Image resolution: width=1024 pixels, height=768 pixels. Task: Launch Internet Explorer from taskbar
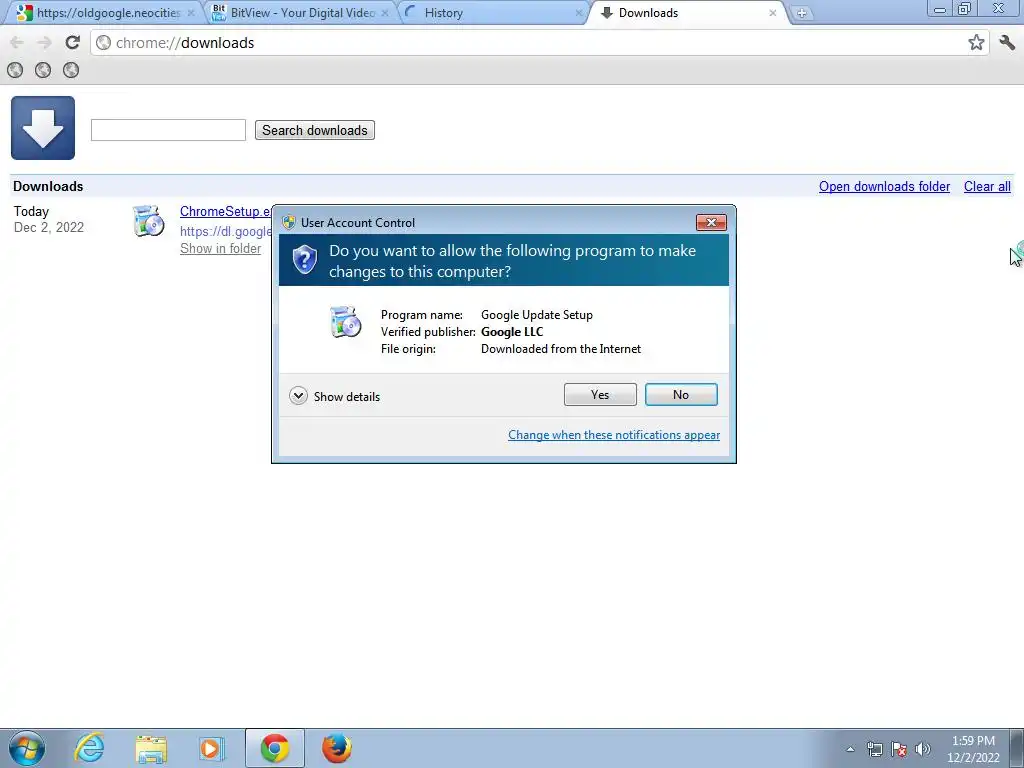point(89,748)
